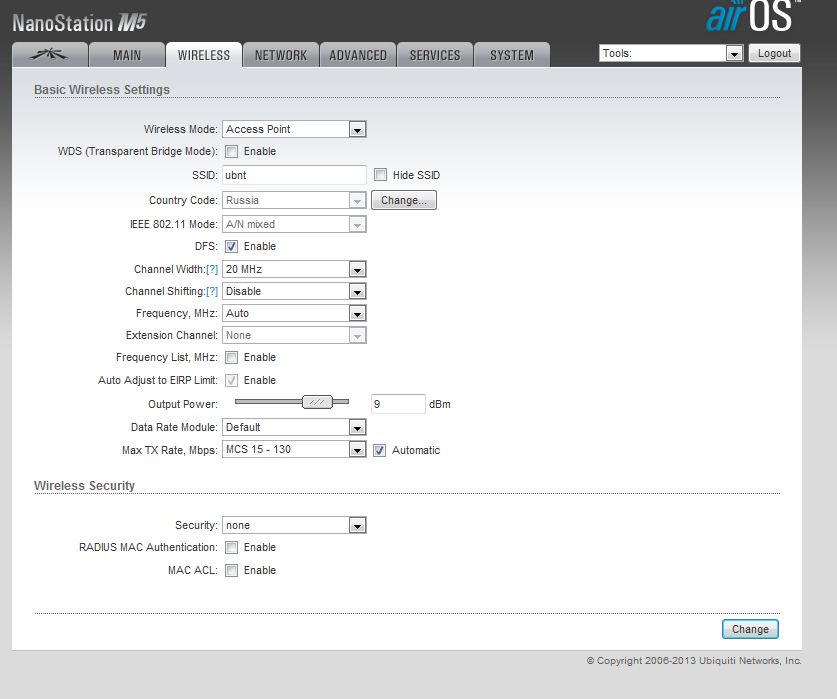Tick the Hide SSID checkbox
The image size is (837, 699).
point(380,175)
